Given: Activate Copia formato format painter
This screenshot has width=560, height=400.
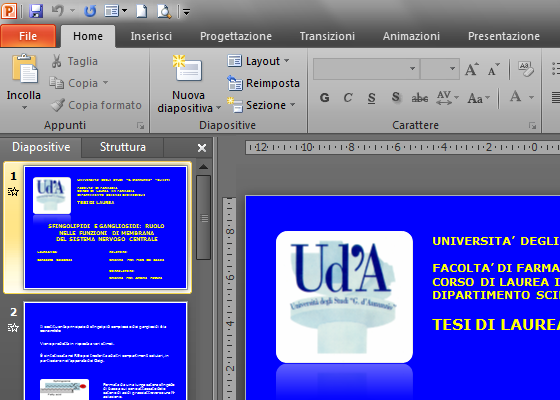Looking at the screenshot, I should [x=96, y=105].
